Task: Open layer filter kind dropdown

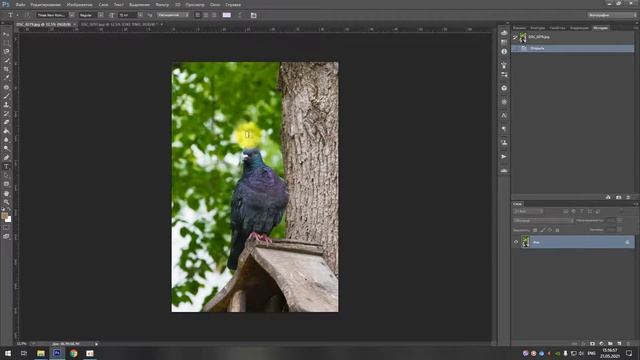Action: 528,211
